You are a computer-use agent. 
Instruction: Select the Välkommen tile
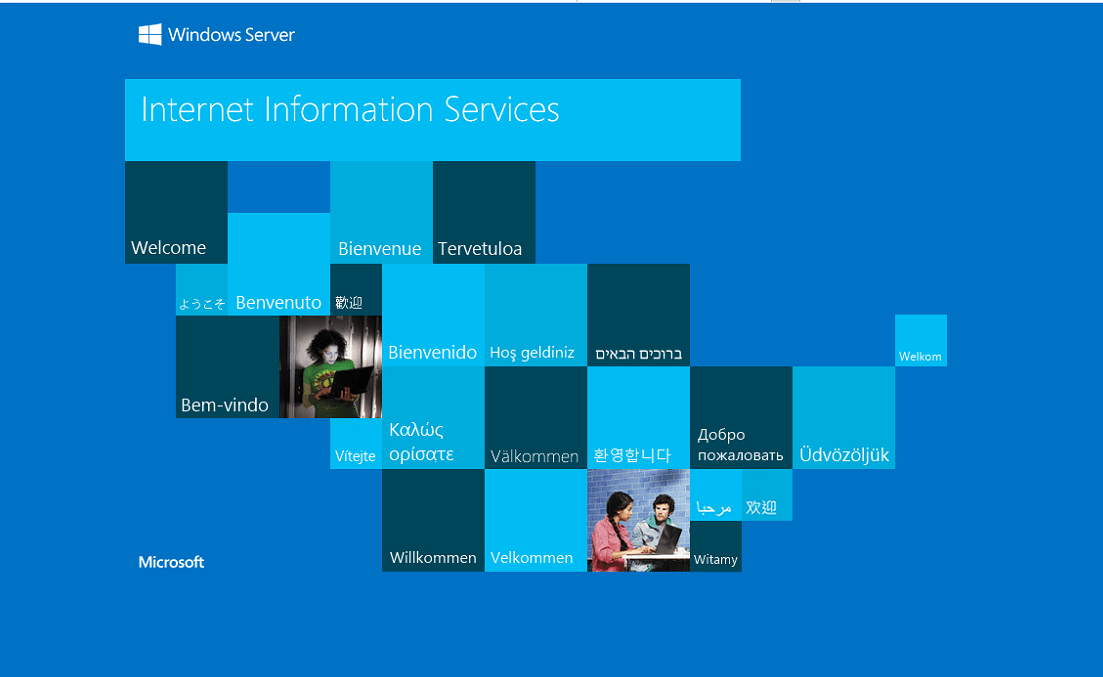point(536,418)
